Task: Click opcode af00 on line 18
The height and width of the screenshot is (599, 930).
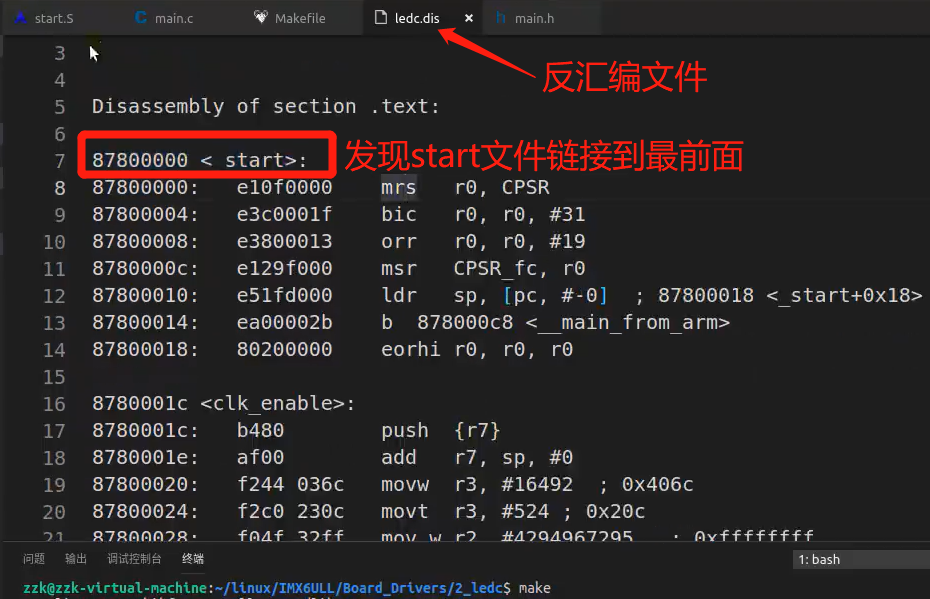Action: pyautogui.click(x=260, y=457)
